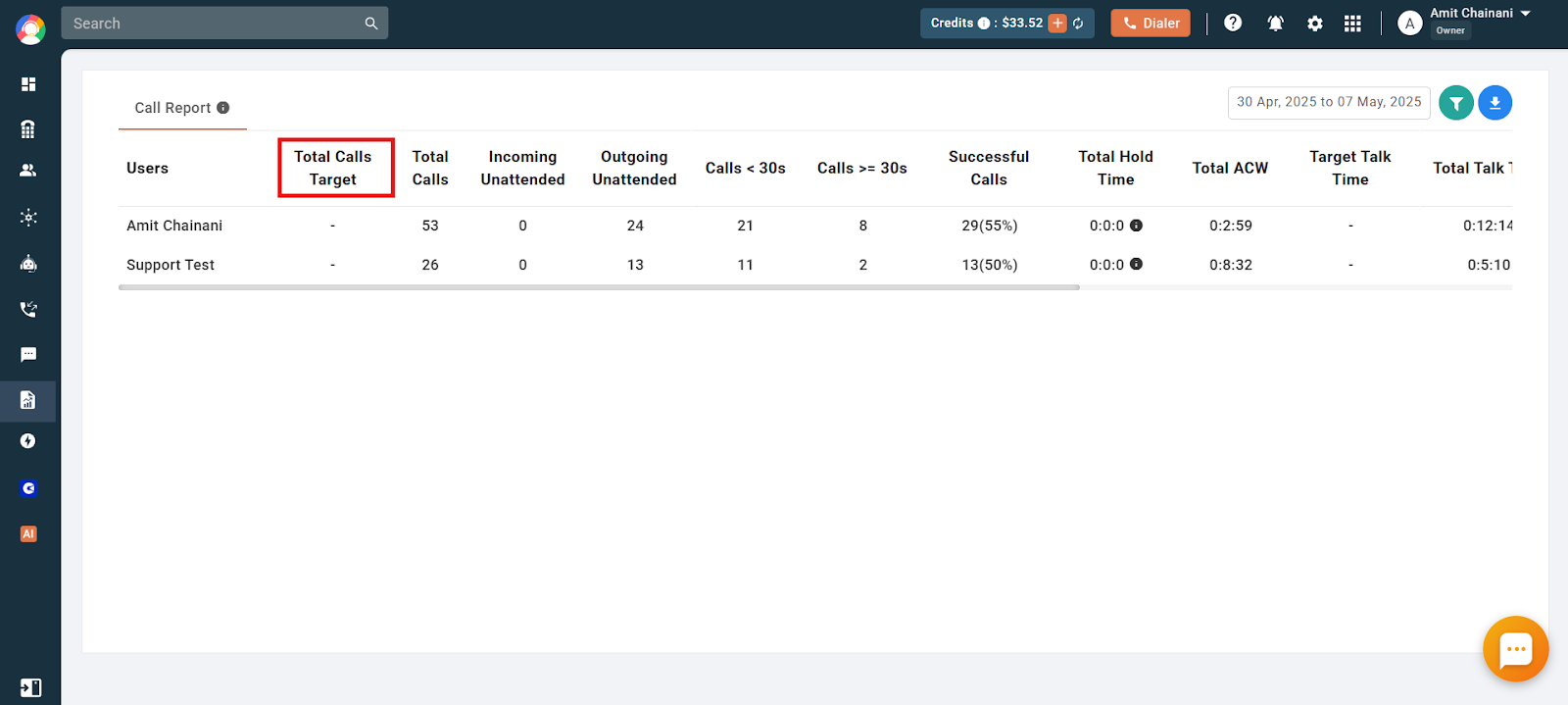Open the lightning bolt icon in sidebar
The width and height of the screenshot is (1568, 705).
(28, 441)
